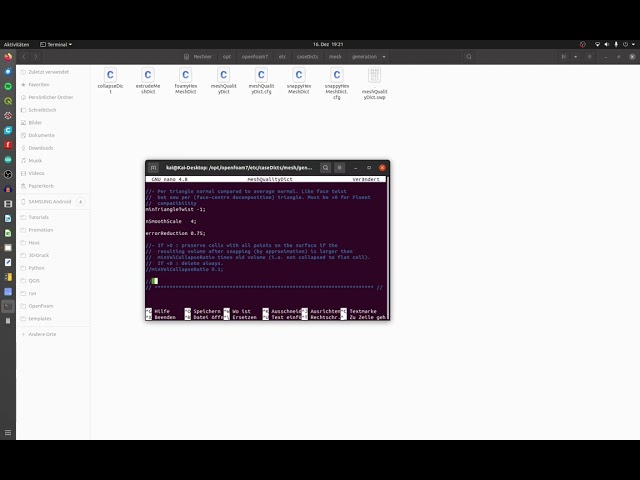Open Thunderbird in the dock
The image size is (640, 480).
pos(8,71)
